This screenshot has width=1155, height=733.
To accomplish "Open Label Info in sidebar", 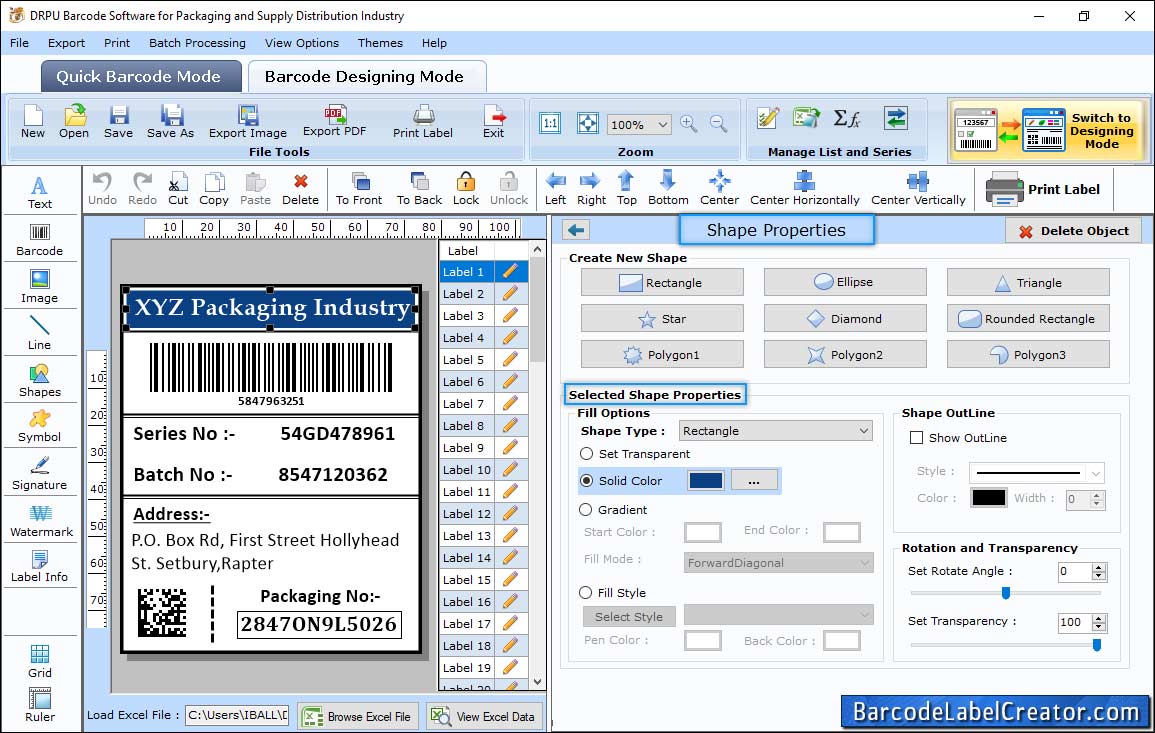I will pos(40,566).
